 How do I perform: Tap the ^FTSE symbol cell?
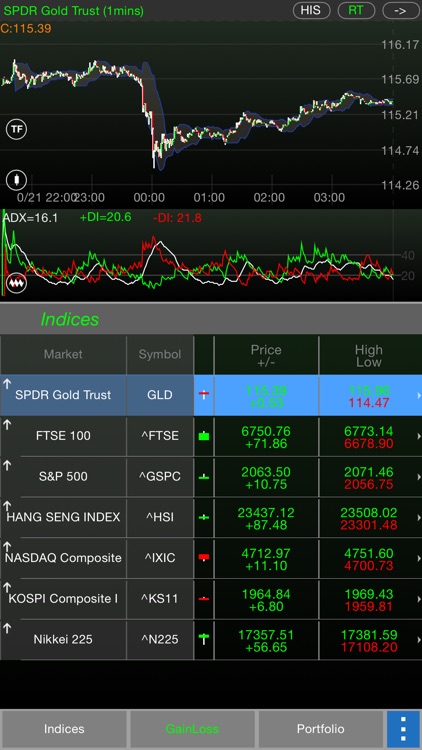click(x=160, y=436)
